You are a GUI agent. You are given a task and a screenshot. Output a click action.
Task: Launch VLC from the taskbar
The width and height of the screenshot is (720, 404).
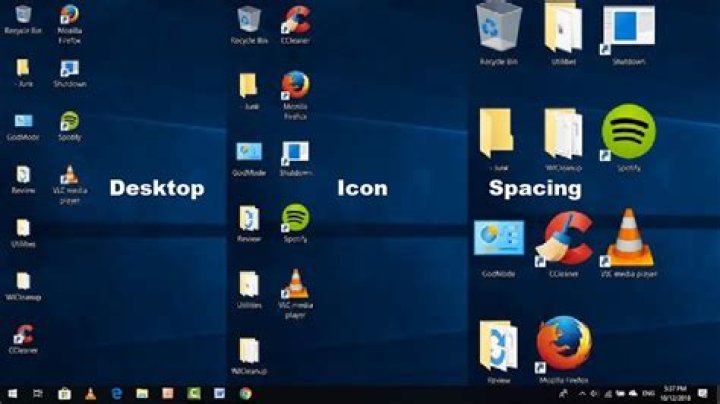click(x=90, y=394)
